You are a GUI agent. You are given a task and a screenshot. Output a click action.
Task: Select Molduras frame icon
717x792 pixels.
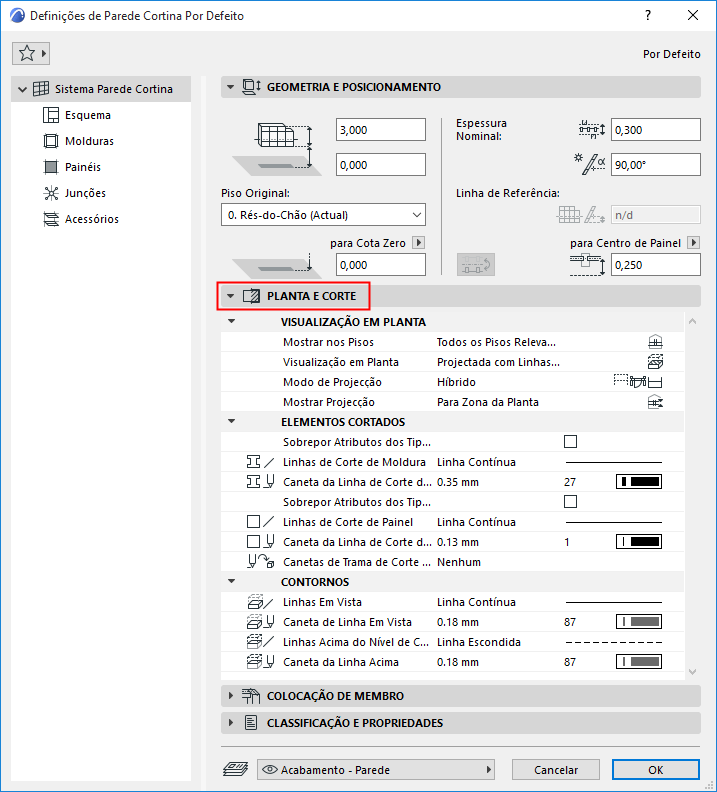coord(50,141)
